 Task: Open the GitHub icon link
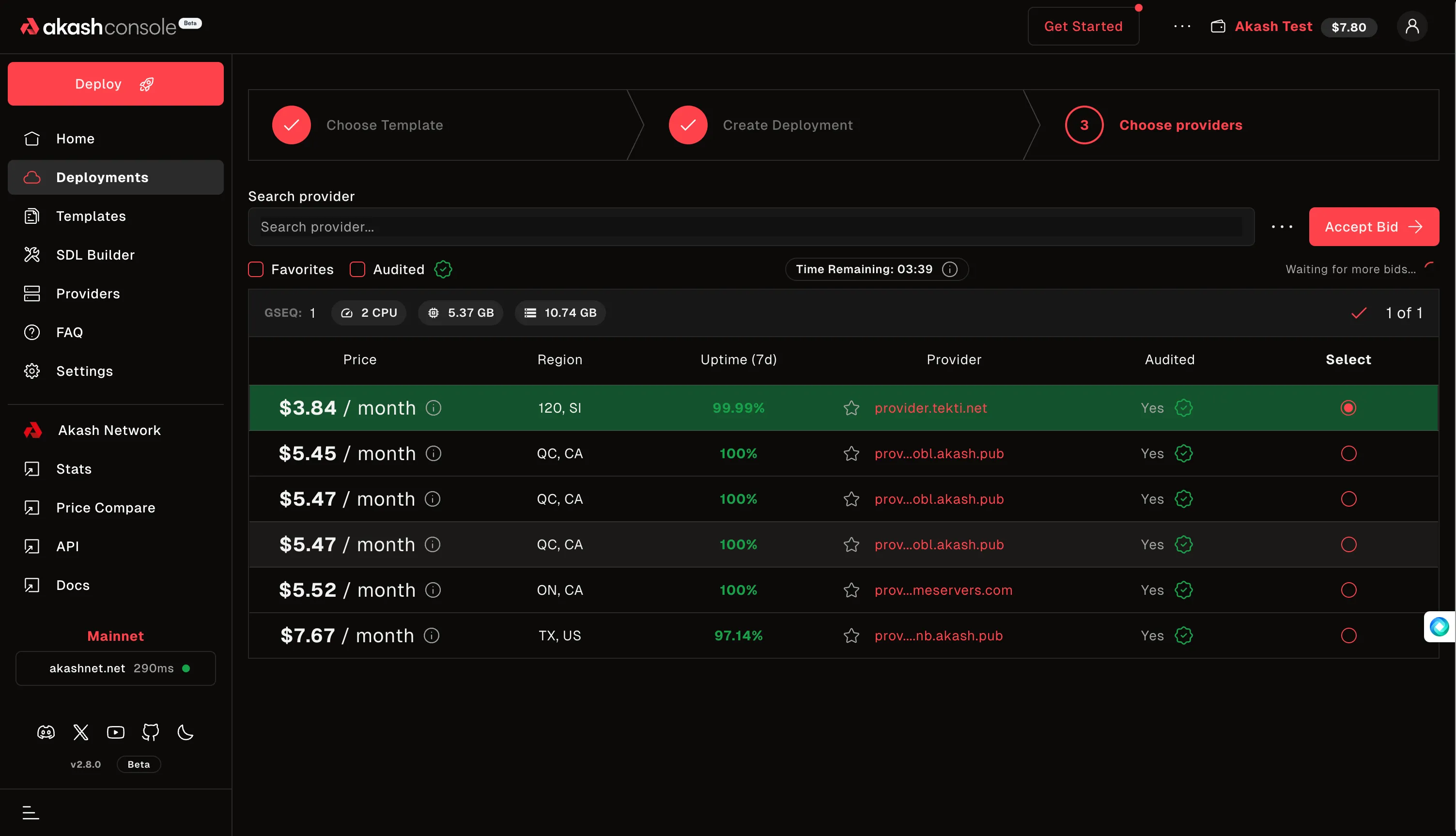151,732
